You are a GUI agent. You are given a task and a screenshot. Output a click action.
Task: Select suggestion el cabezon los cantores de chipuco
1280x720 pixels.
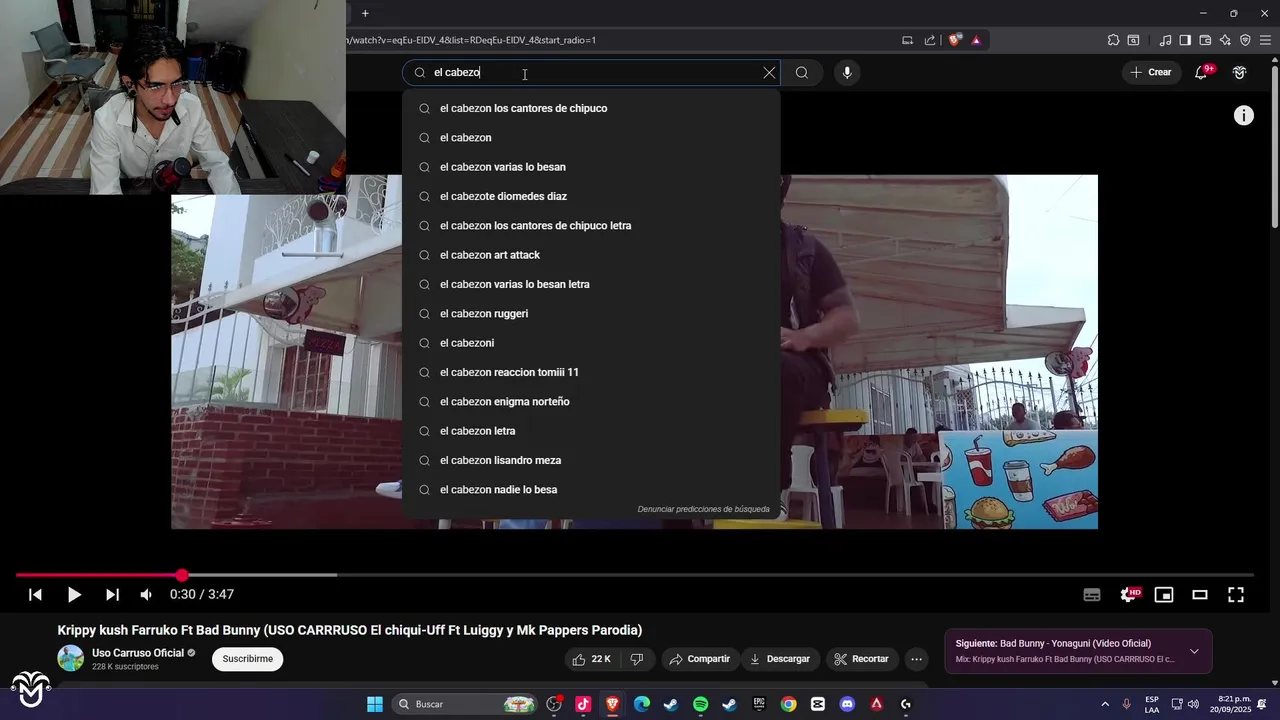(x=591, y=108)
